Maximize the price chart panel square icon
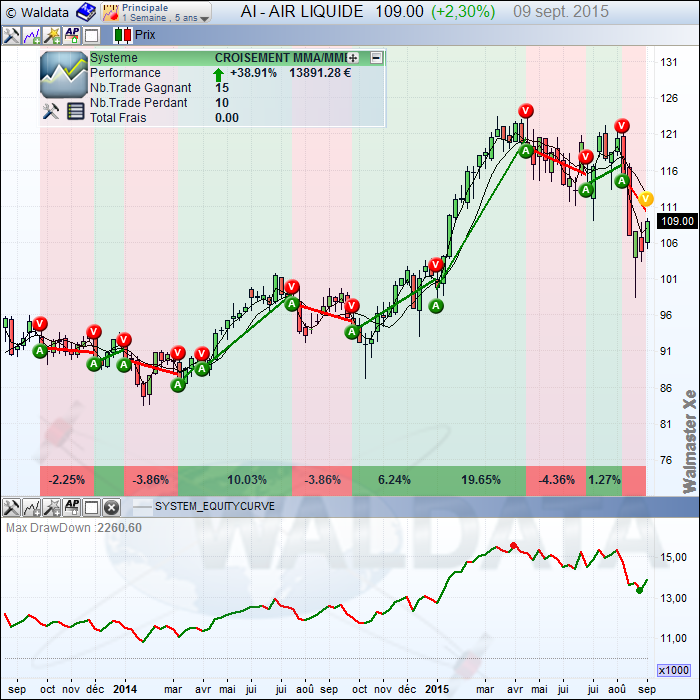 92,36
